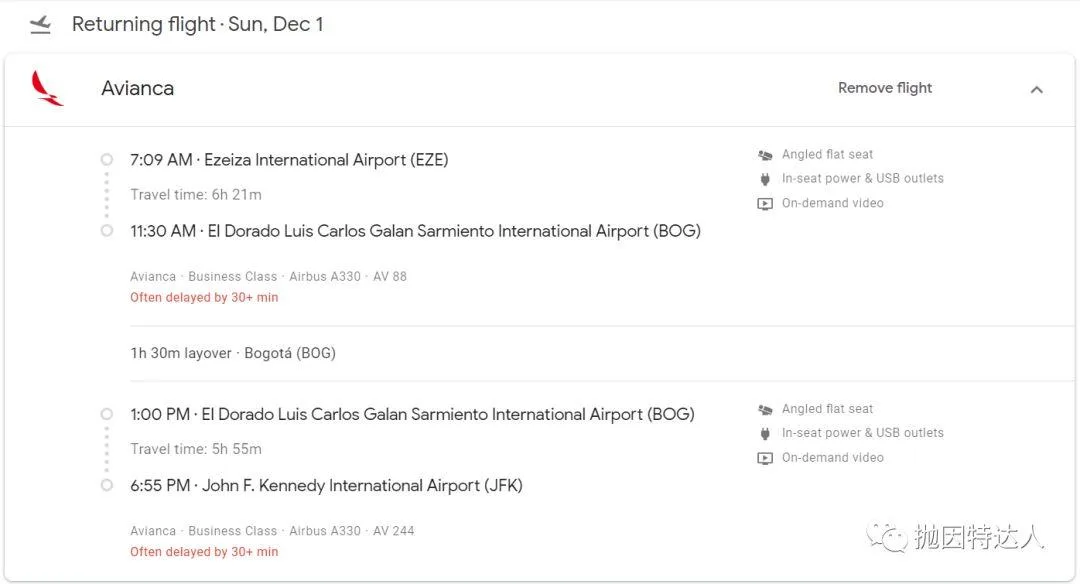
Task: Select the 7:09 AM Ezeiza departure circle
Action: (x=107, y=160)
